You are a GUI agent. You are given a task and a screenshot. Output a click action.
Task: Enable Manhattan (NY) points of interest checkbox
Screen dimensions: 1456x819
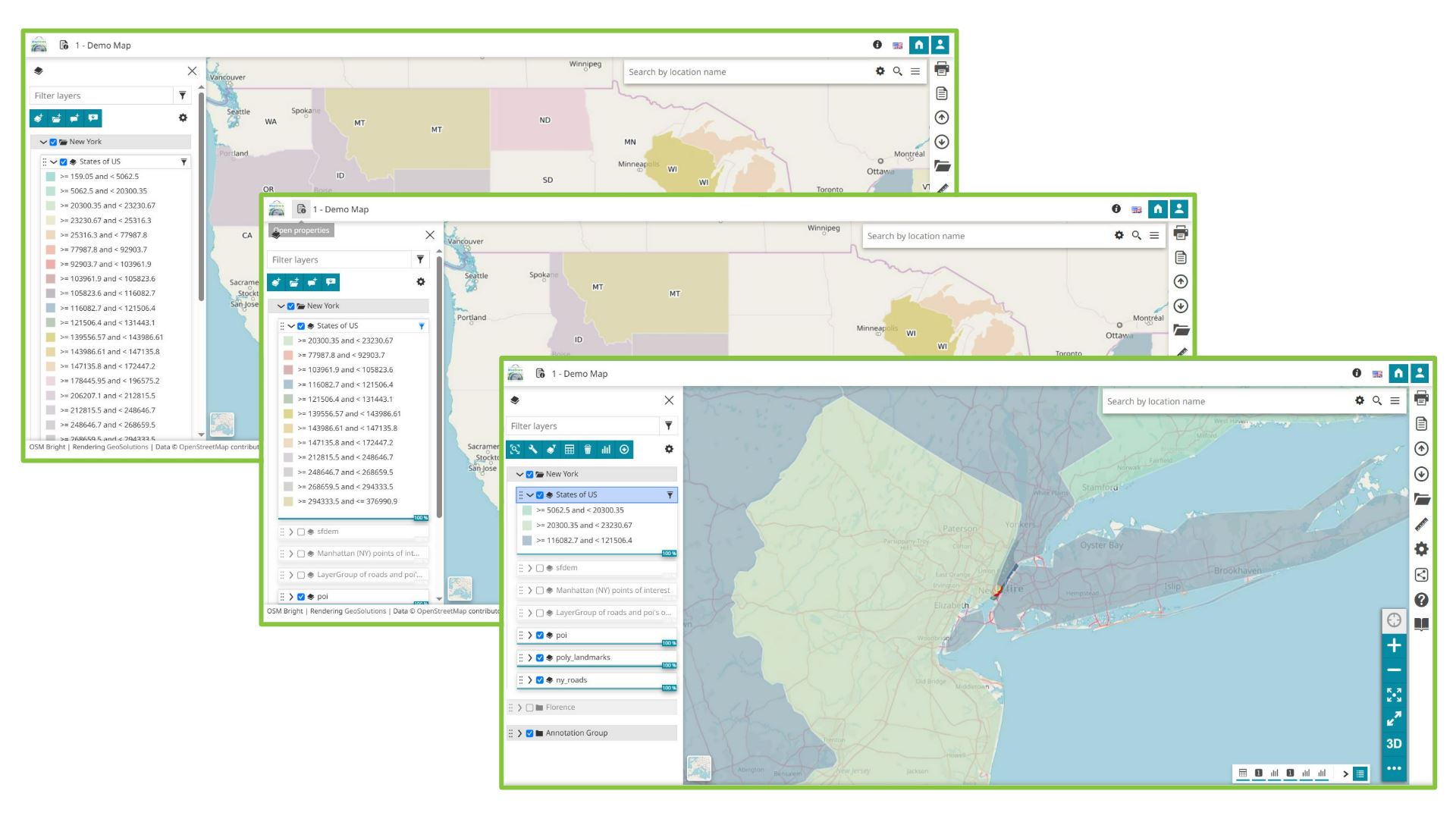click(x=540, y=591)
